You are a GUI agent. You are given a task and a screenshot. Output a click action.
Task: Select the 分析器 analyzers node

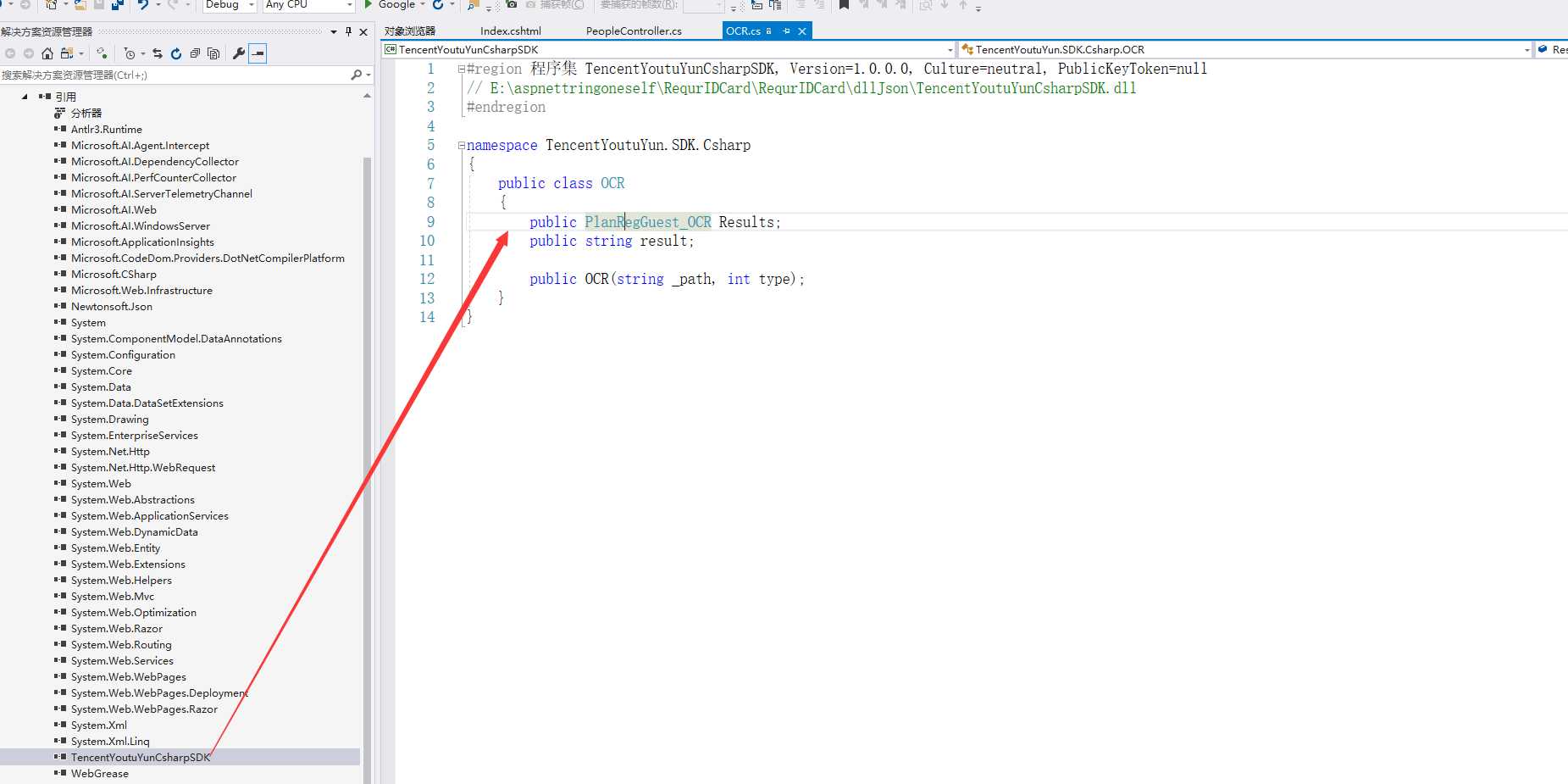pos(86,114)
